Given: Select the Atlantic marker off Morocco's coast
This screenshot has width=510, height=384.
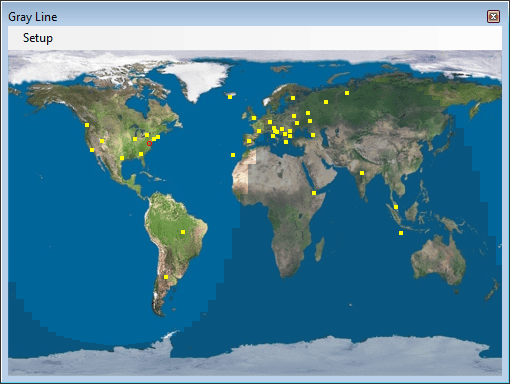Looking at the screenshot, I should 233,155.
